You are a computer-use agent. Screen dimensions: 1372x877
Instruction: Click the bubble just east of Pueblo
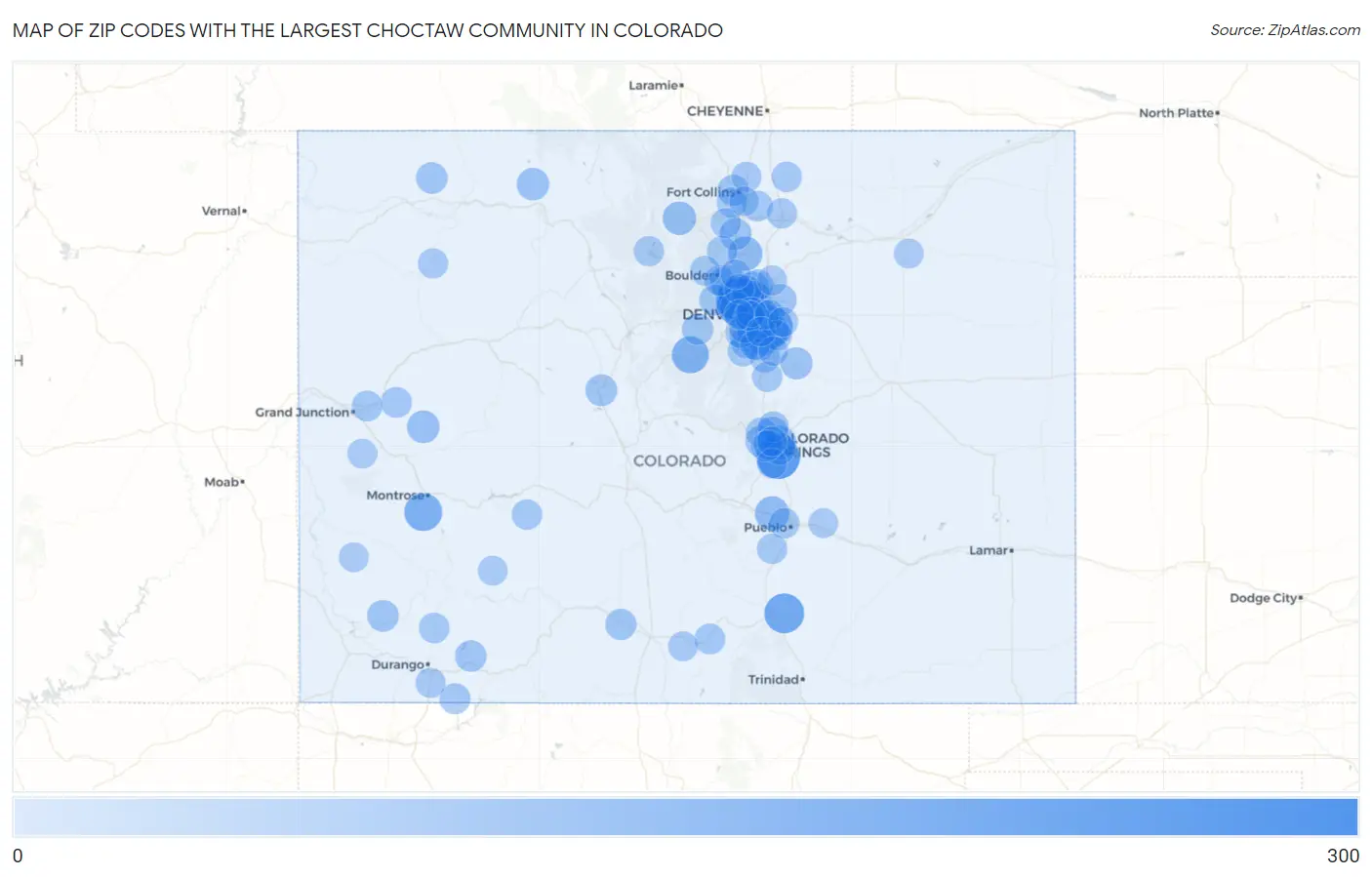tap(823, 523)
